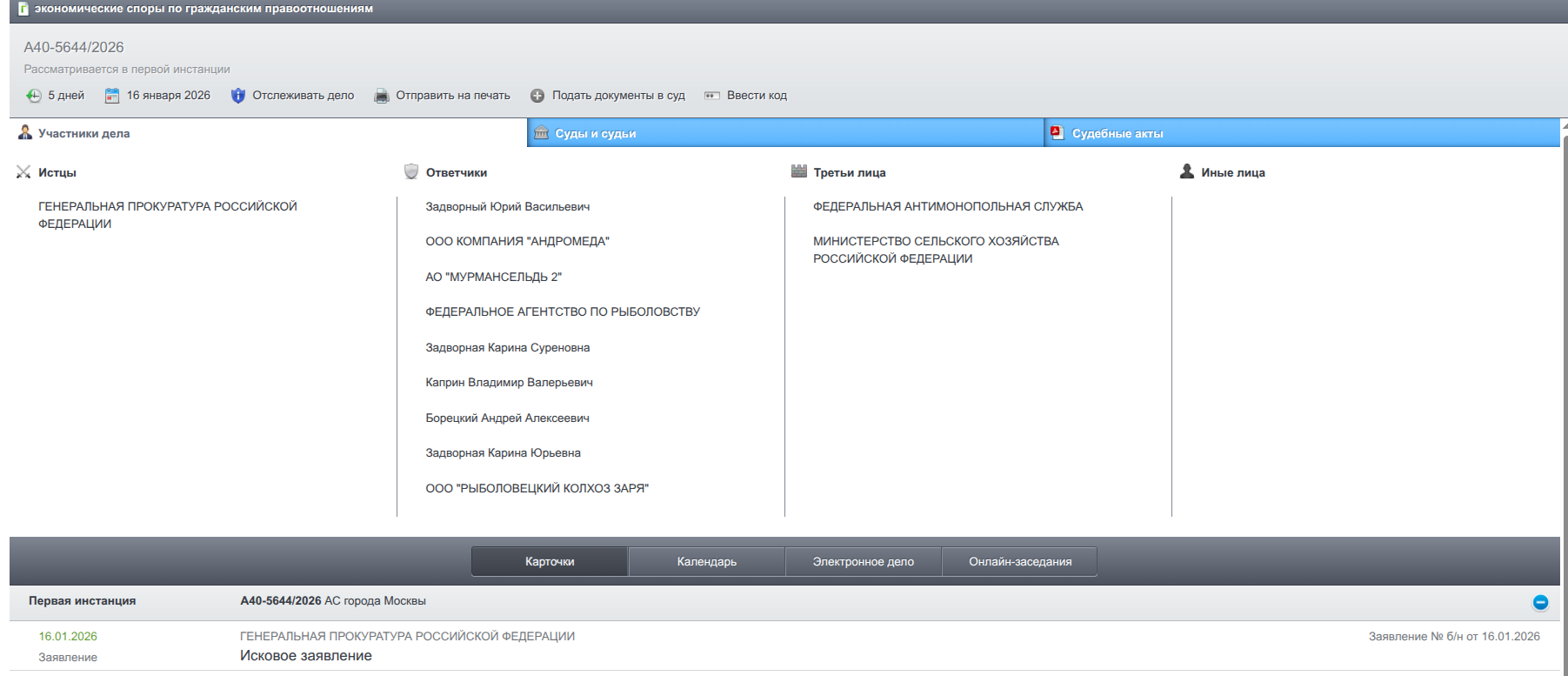1568x676 pixels.
Task: Click the courthouse icon in Суды и судьи
Action: (541, 133)
